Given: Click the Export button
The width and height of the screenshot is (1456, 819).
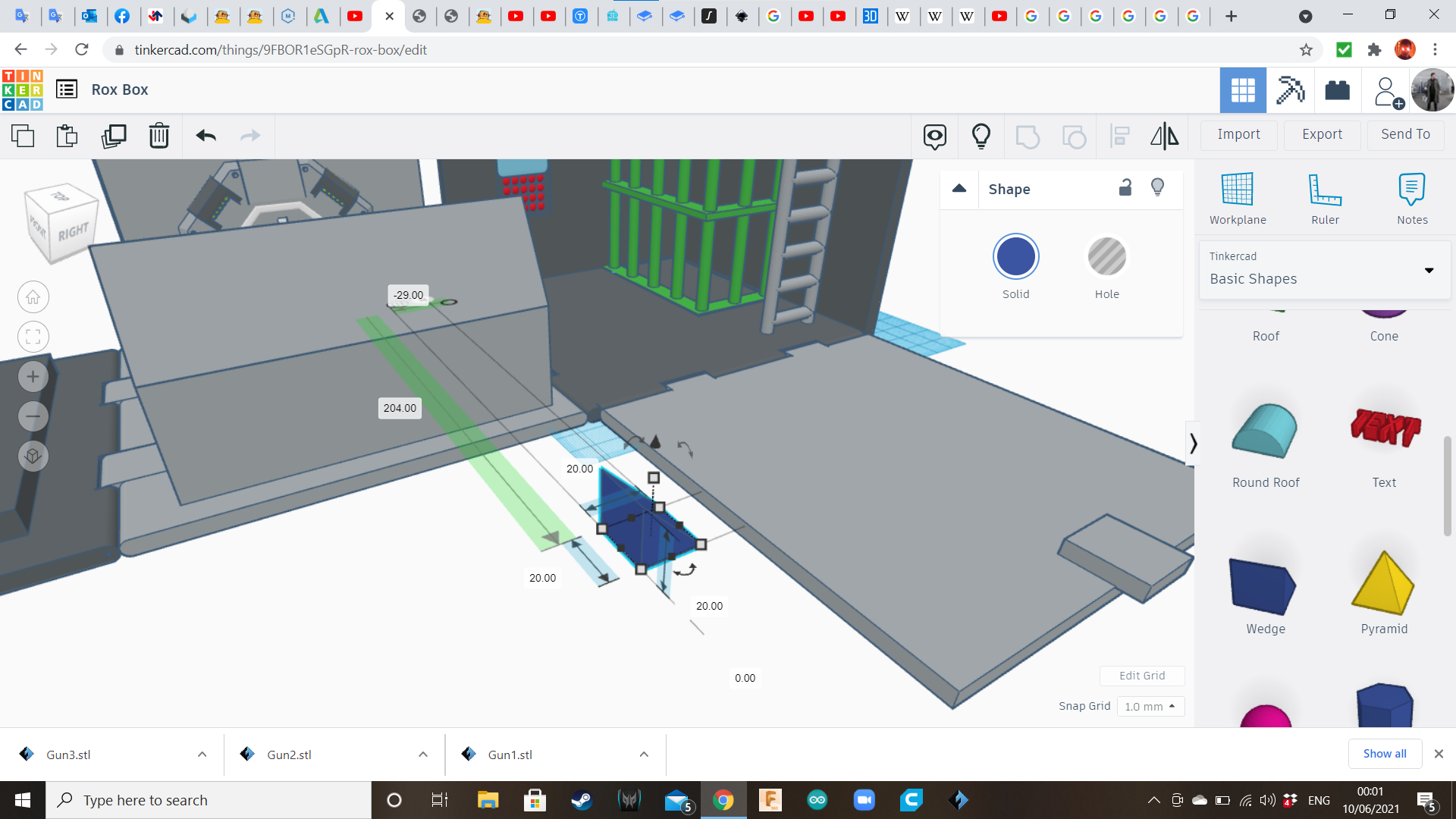Looking at the screenshot, I should (x=1322, y=134).
